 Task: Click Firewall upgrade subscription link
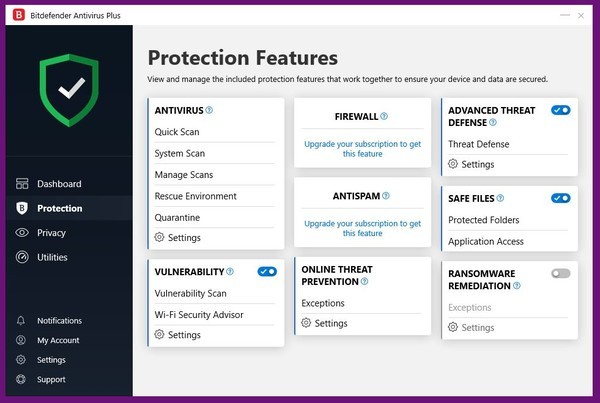tap(362, 149)
